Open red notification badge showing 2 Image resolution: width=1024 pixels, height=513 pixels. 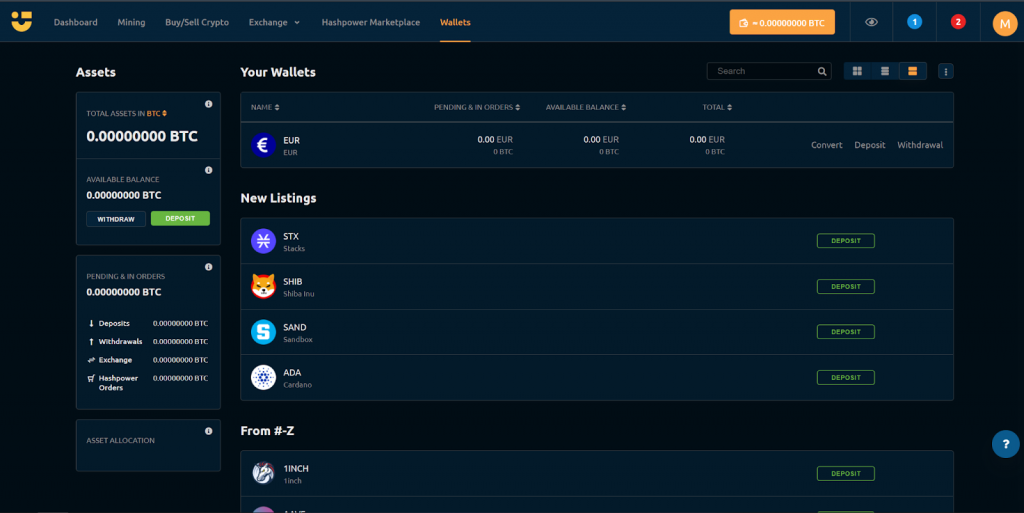958,22
